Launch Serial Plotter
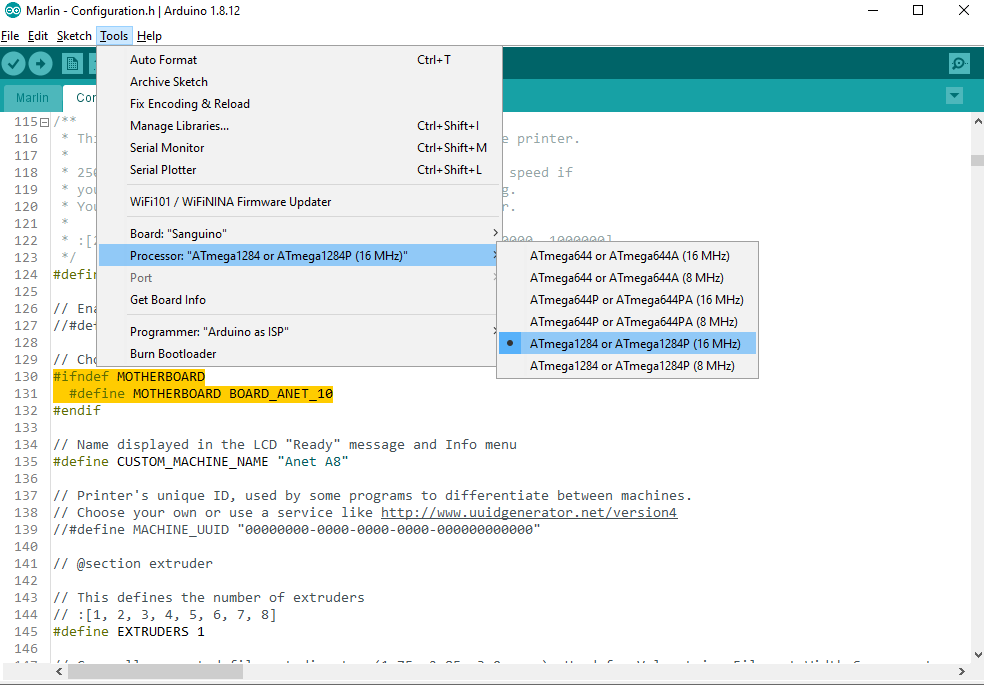 [300, 169]
